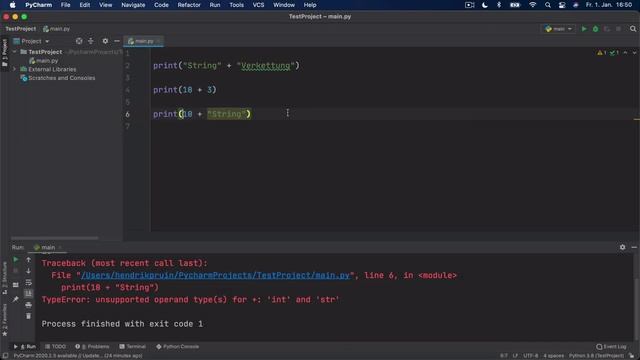Expand the External Libraries node

pos(15,69)
